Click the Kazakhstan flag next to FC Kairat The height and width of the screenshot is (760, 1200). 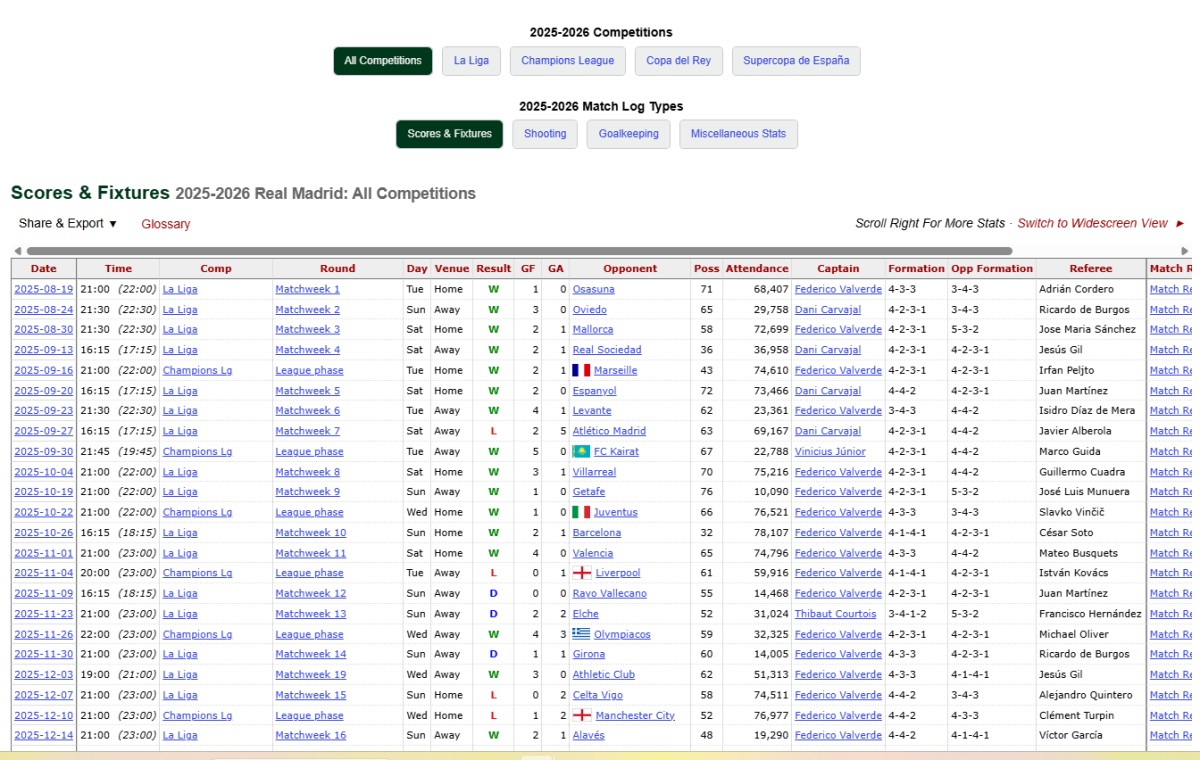pos(581,451)
